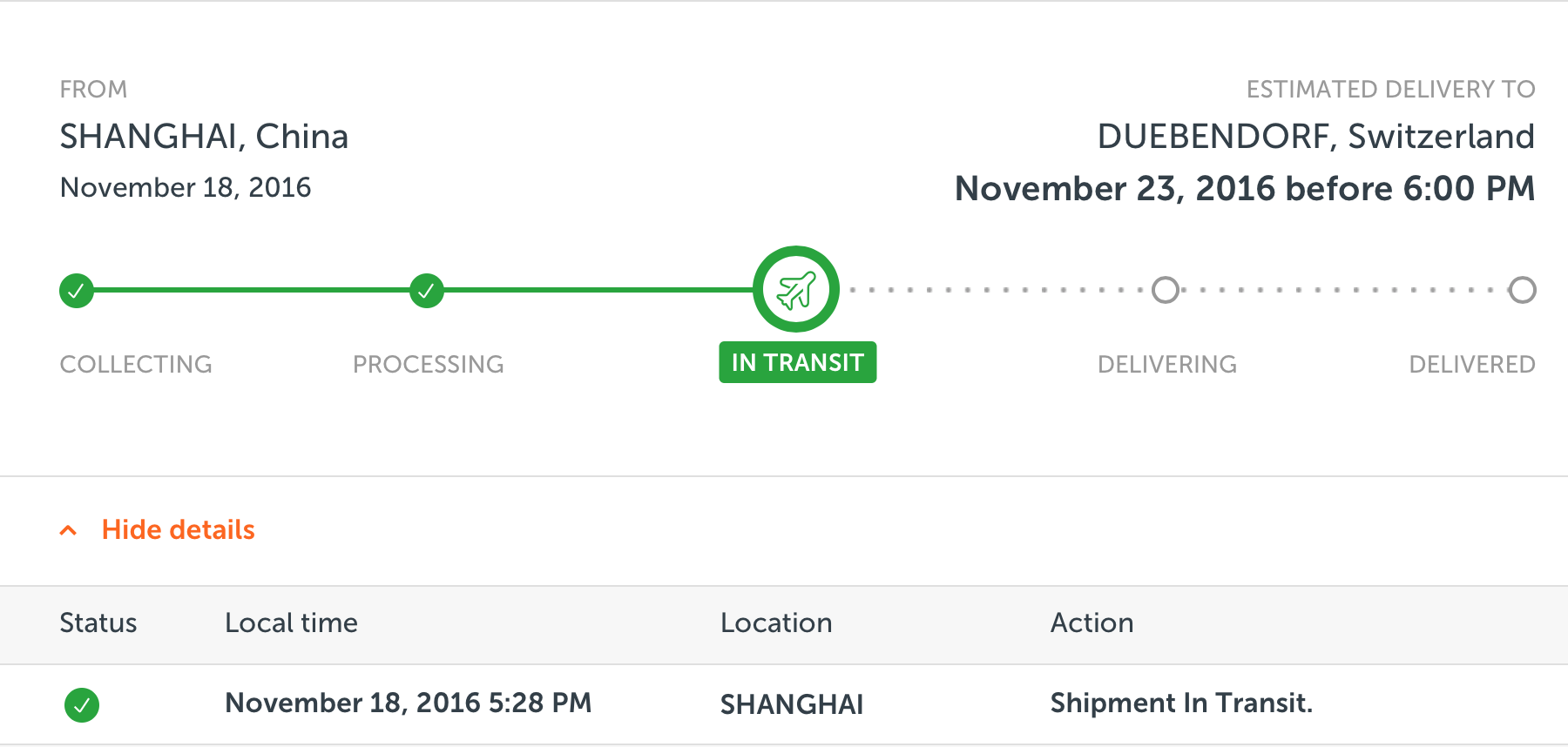Click the Shipment In Transit action text
Image resolution: width=1568 pixels, height=747 pixels.
pos(1182,703)
